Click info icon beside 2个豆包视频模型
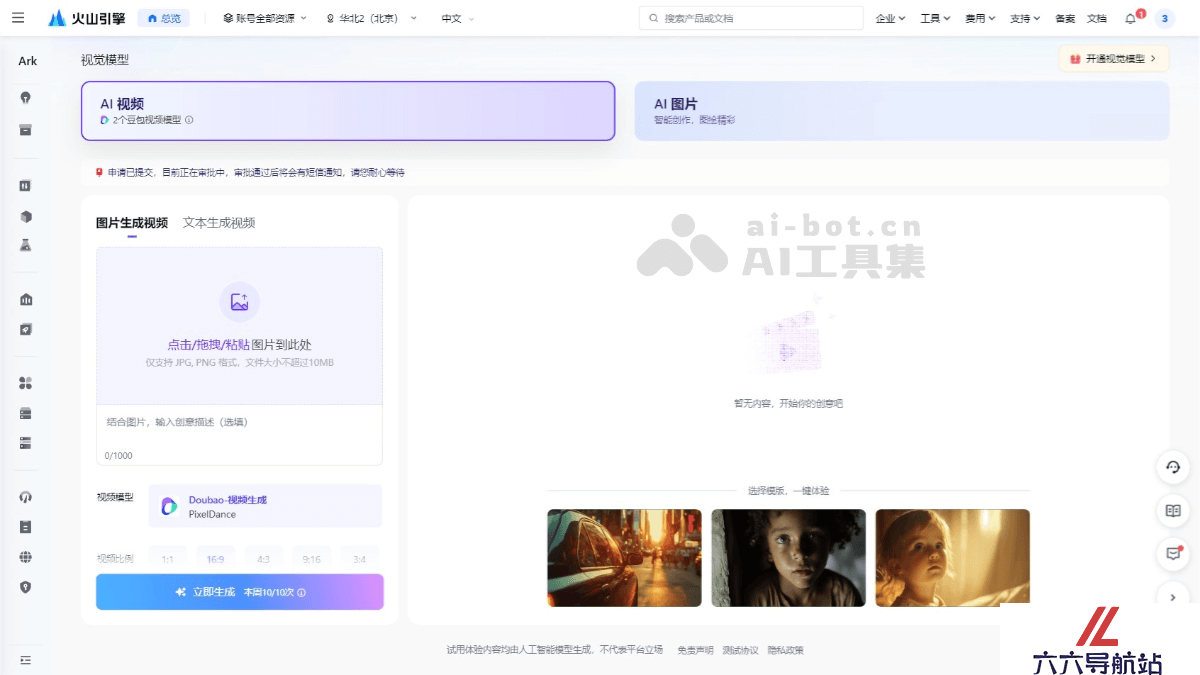Viewport: 1200px width, 675px height. pos(189,120)
